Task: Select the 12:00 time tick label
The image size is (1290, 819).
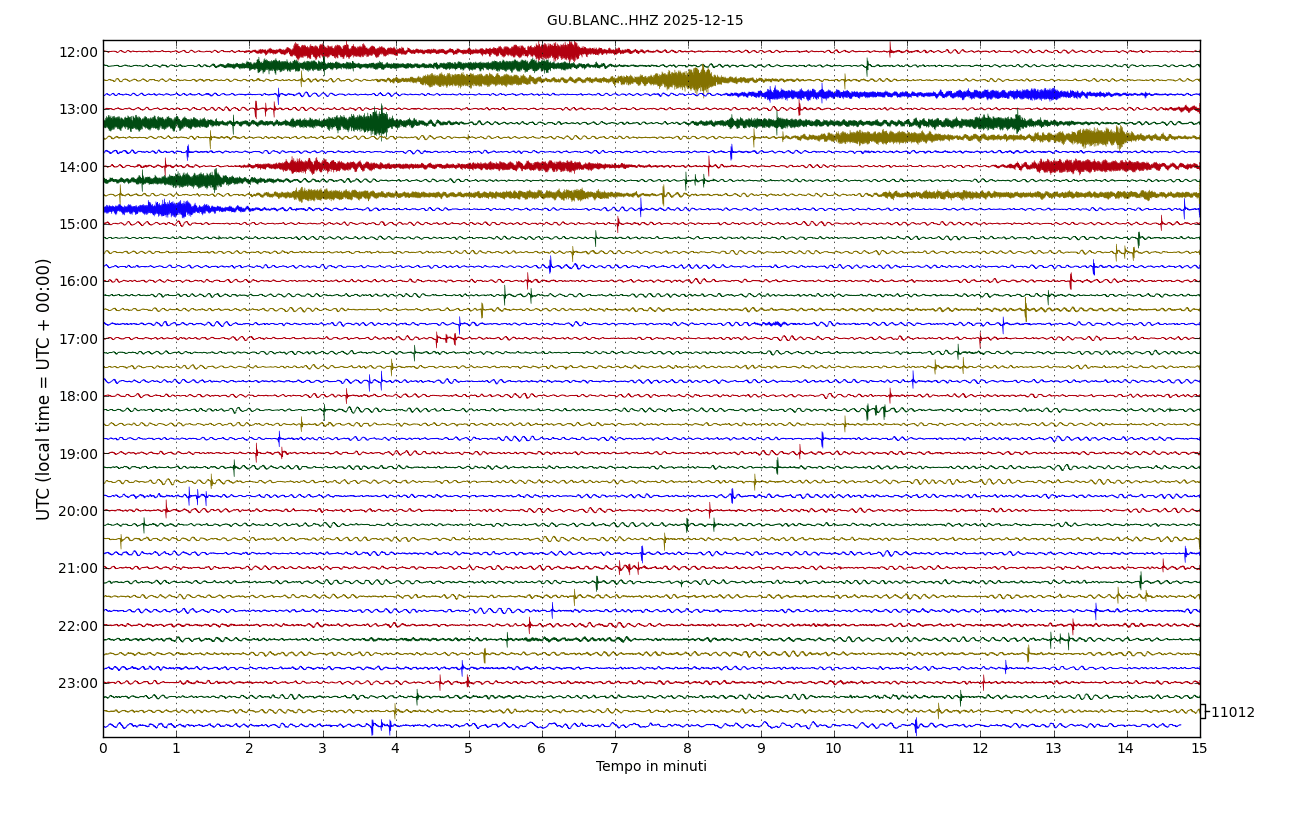Action: pos(78,52)
